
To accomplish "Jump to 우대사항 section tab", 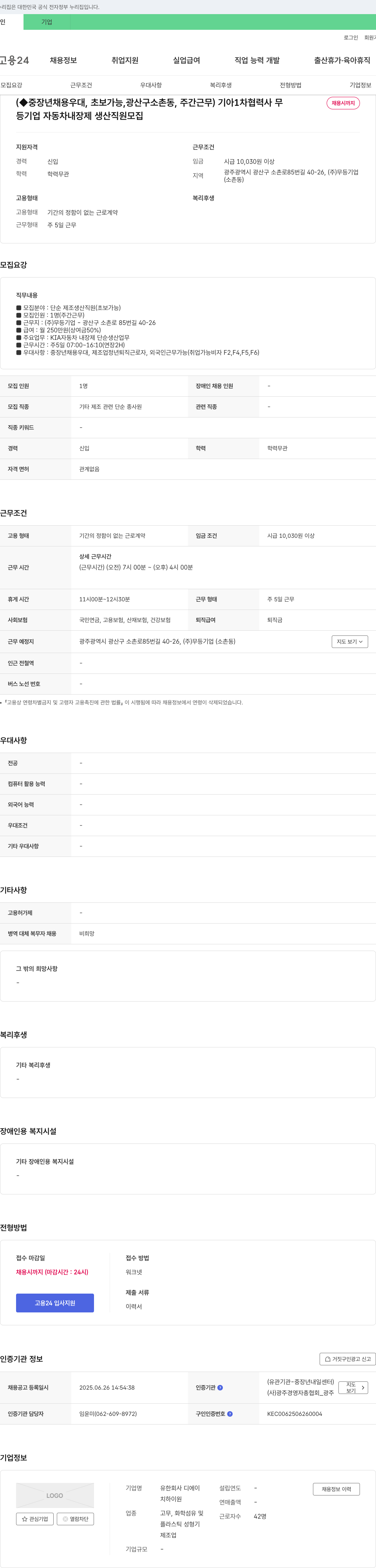I will 151,85.
